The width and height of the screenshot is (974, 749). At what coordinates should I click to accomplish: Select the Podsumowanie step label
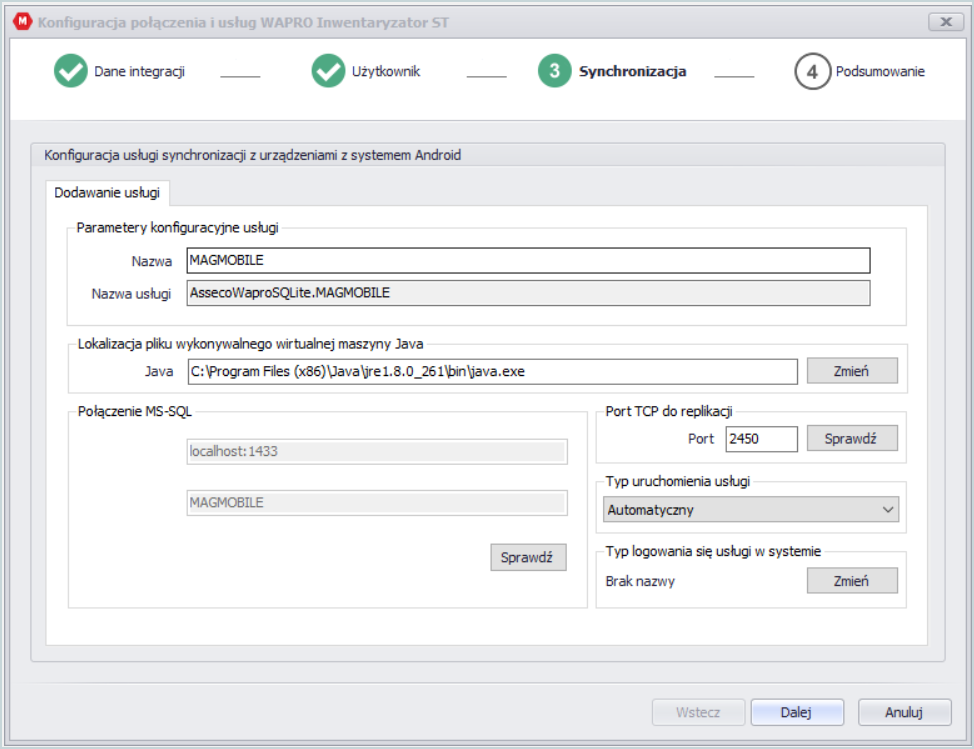pos(880,71)
